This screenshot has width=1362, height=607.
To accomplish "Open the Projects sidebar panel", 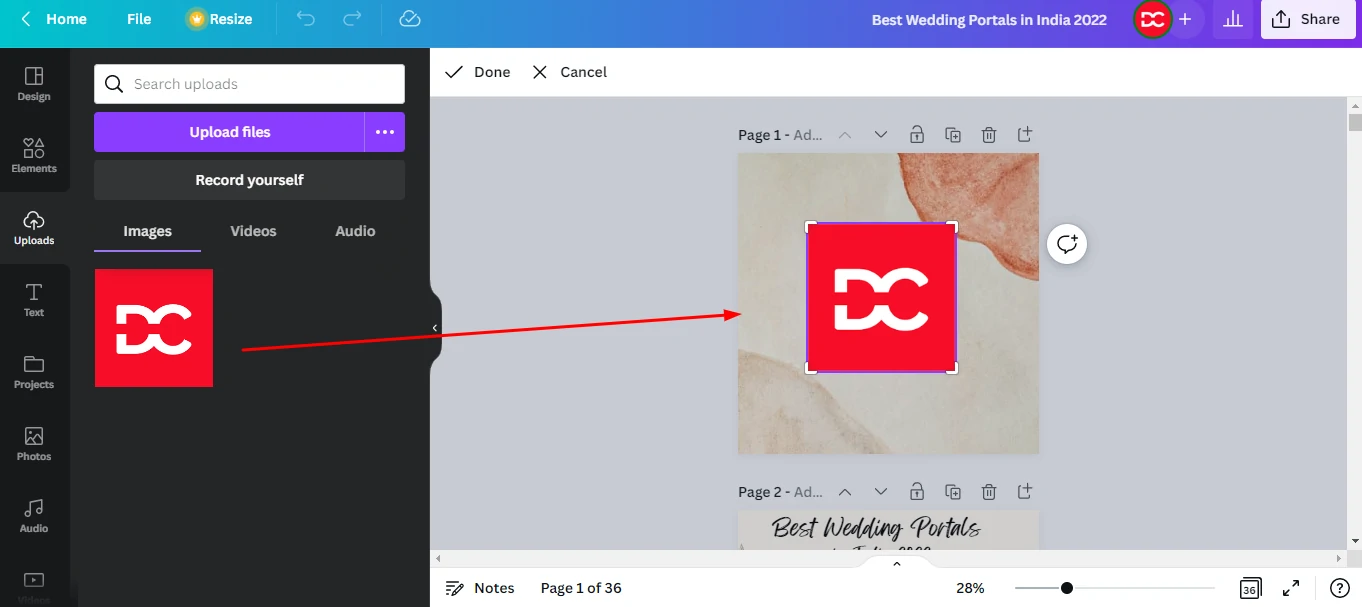I will coord(34,372).
